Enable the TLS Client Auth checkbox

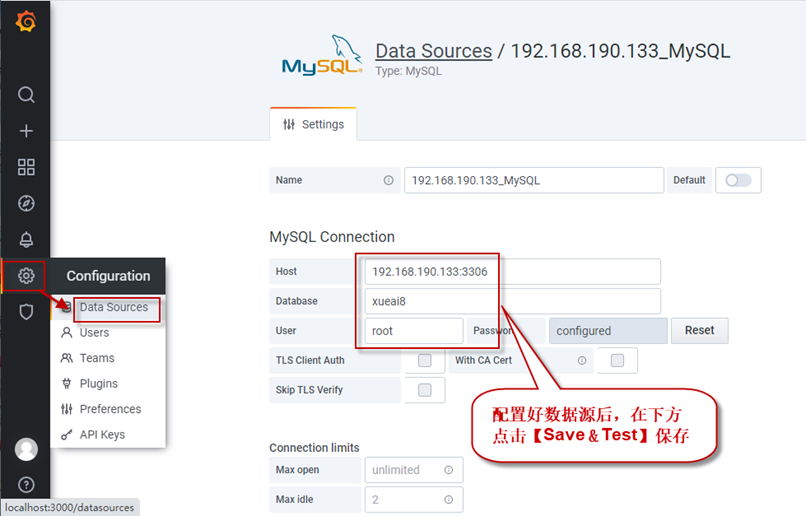click(x=425, y=361)
